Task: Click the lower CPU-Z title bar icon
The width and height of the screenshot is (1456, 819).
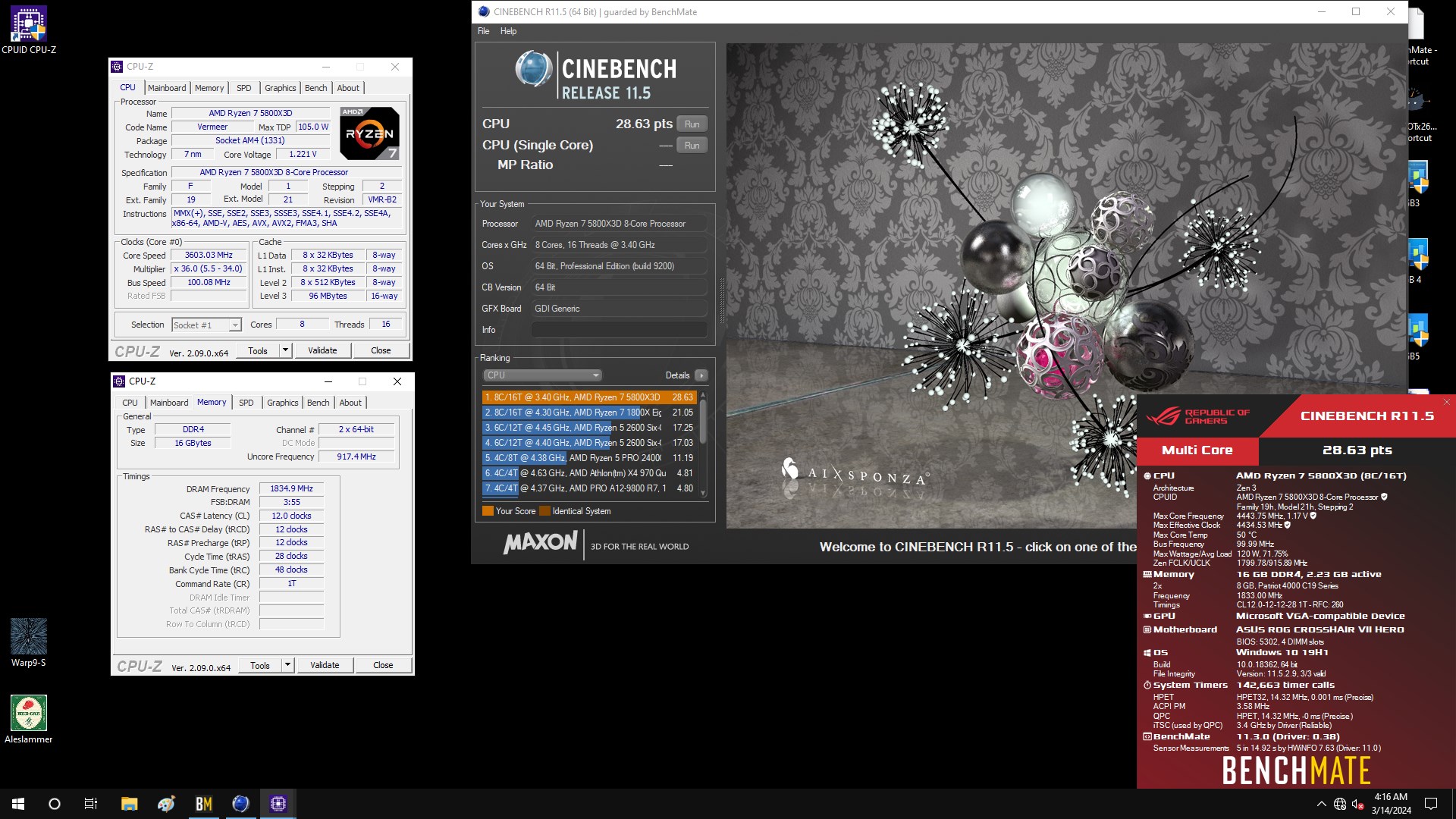Action: [119, 381]
